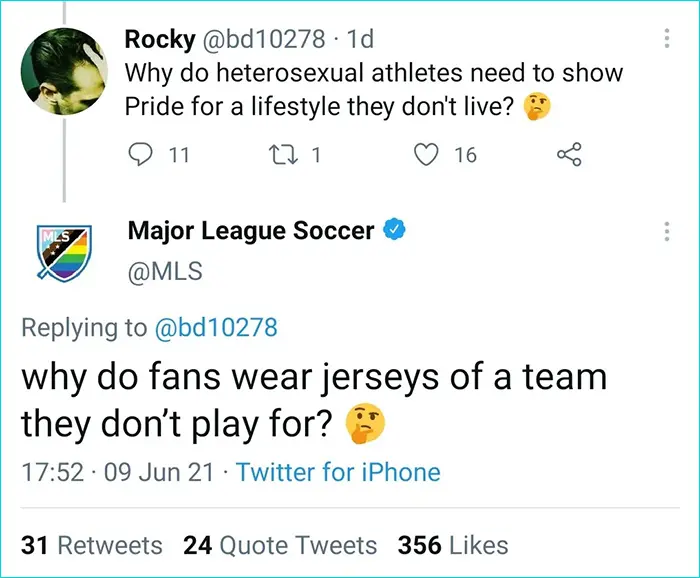Click the 17:52 · 09 Jun 21 timestamp
Screen dimensions: 700x578
tap(118, 472)
